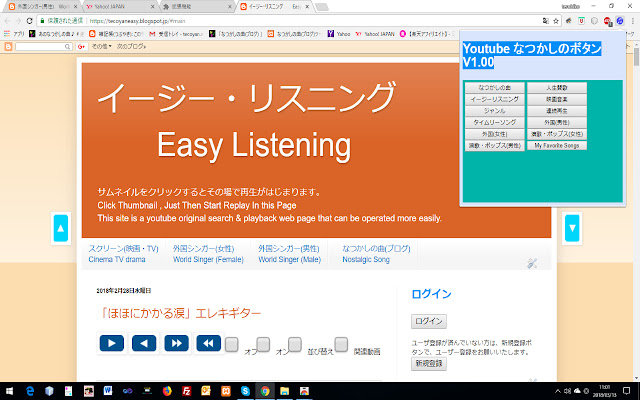Image resolution: width=640 pixels, height=400 pixels.
Task: Click the 人生賛歌 button in the popup
Action: (x=557, y=88)
